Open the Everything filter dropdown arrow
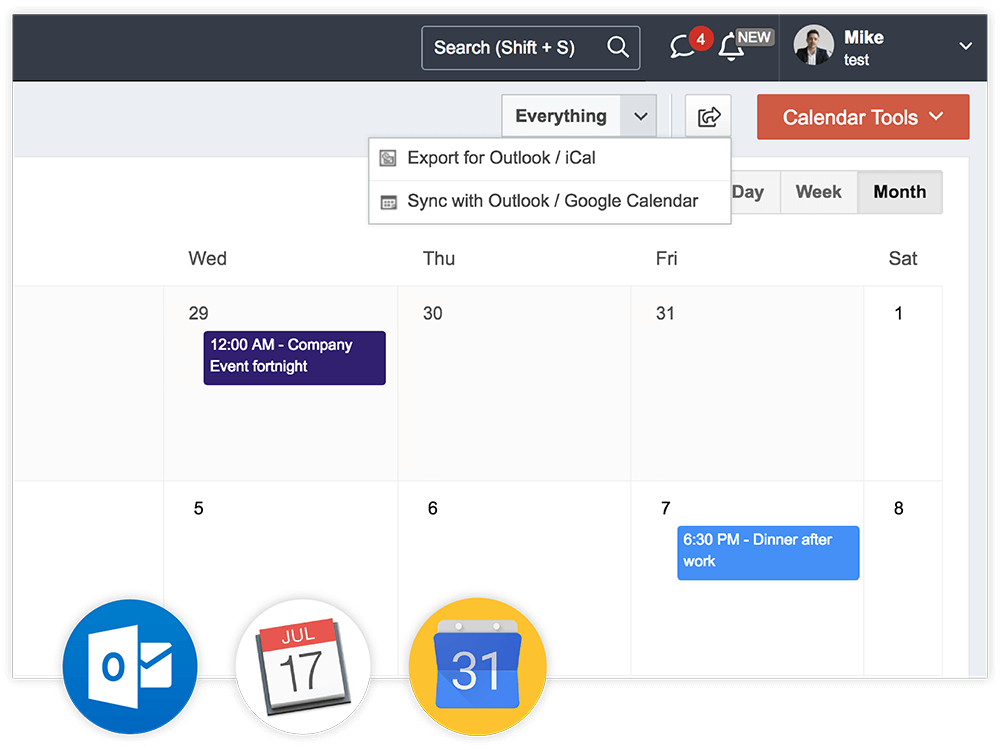Screen dimensions: 1000x750 click(x=640, y=116)
